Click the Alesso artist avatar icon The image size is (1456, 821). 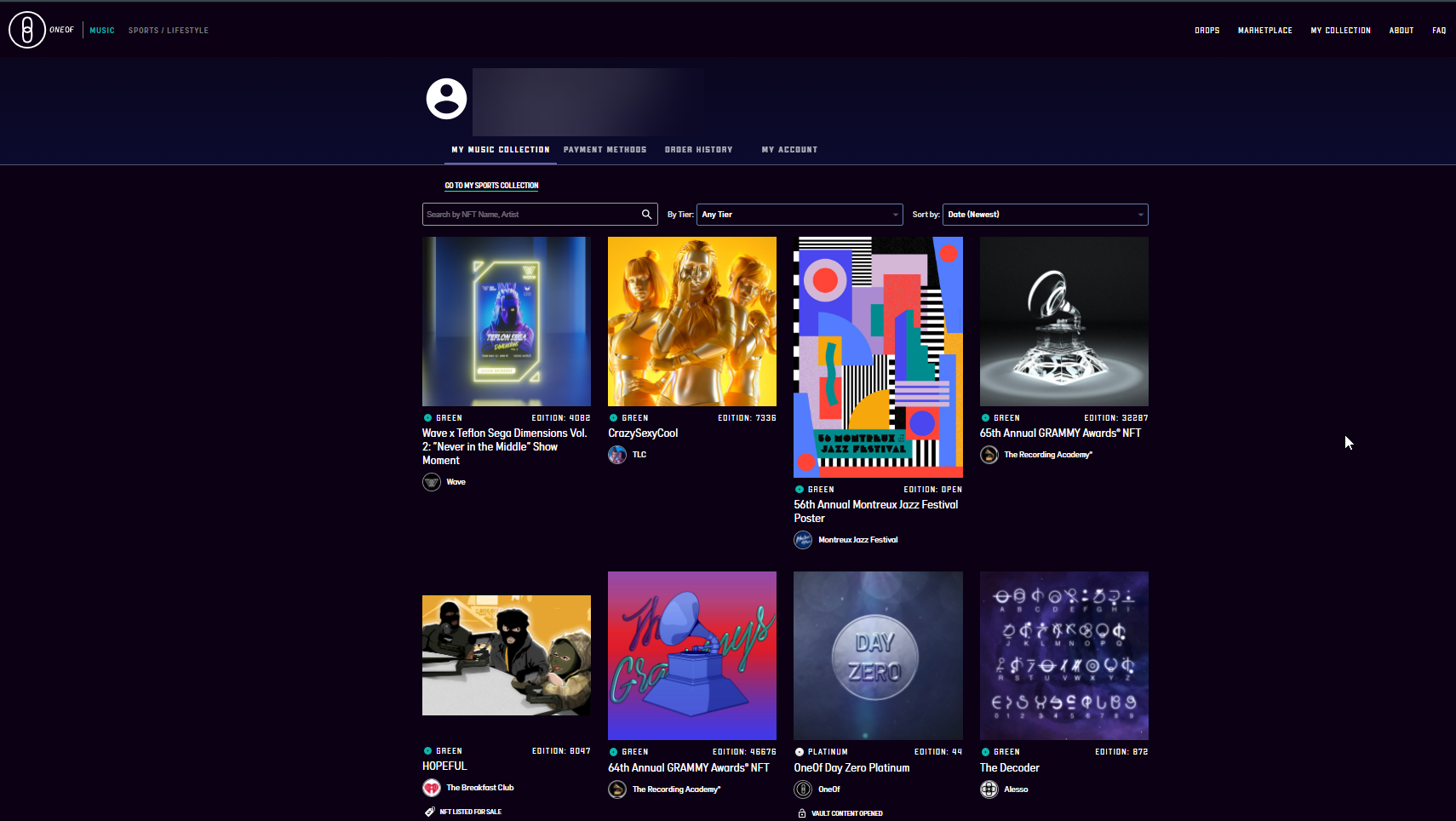click(989, 789)
